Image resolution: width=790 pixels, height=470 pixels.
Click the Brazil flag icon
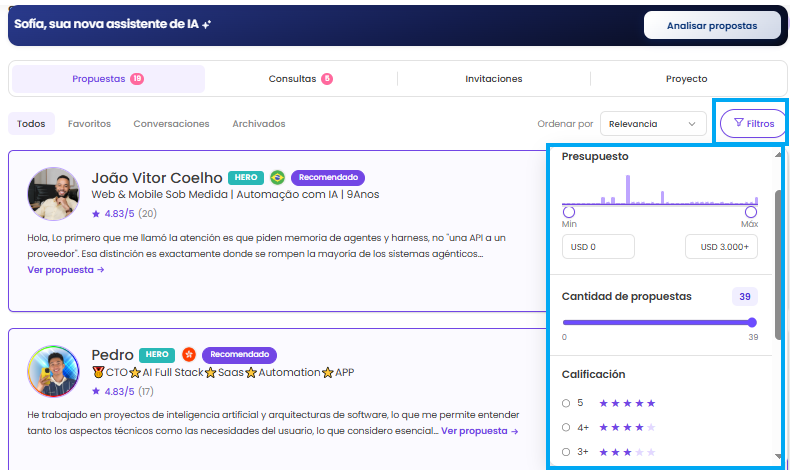[277, 177]
